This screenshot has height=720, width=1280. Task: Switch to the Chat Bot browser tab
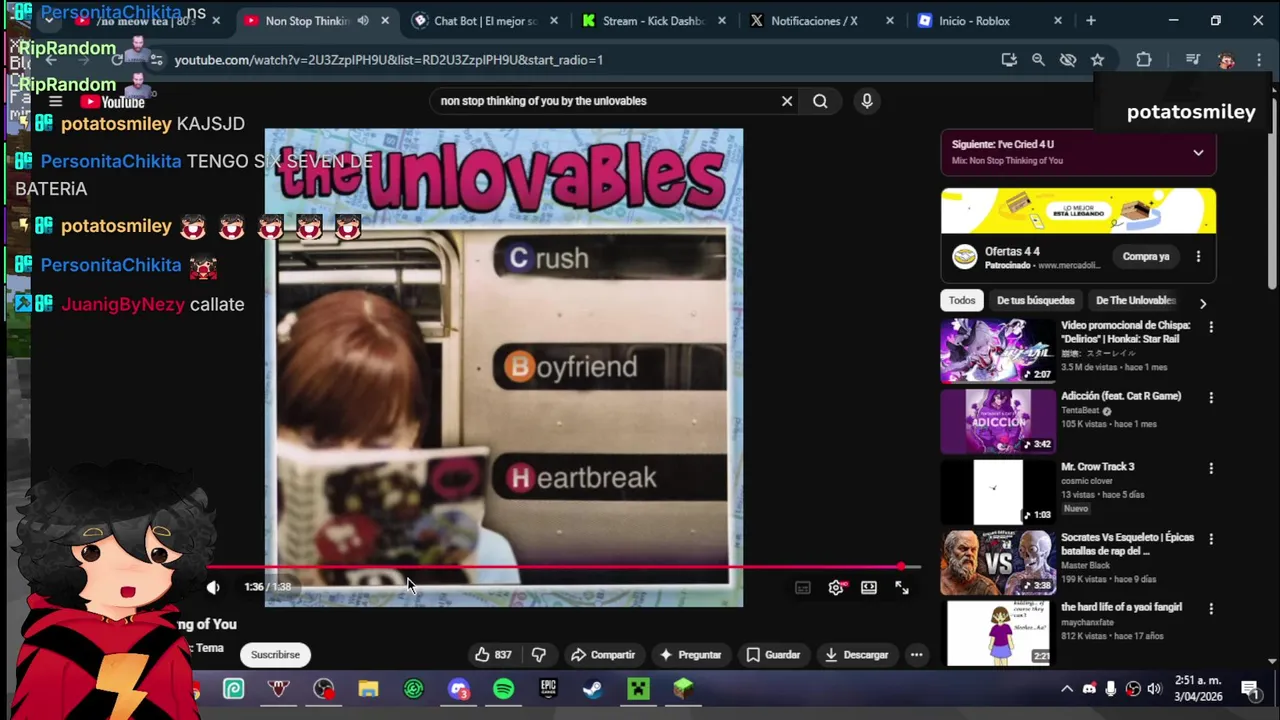(485, 21)
